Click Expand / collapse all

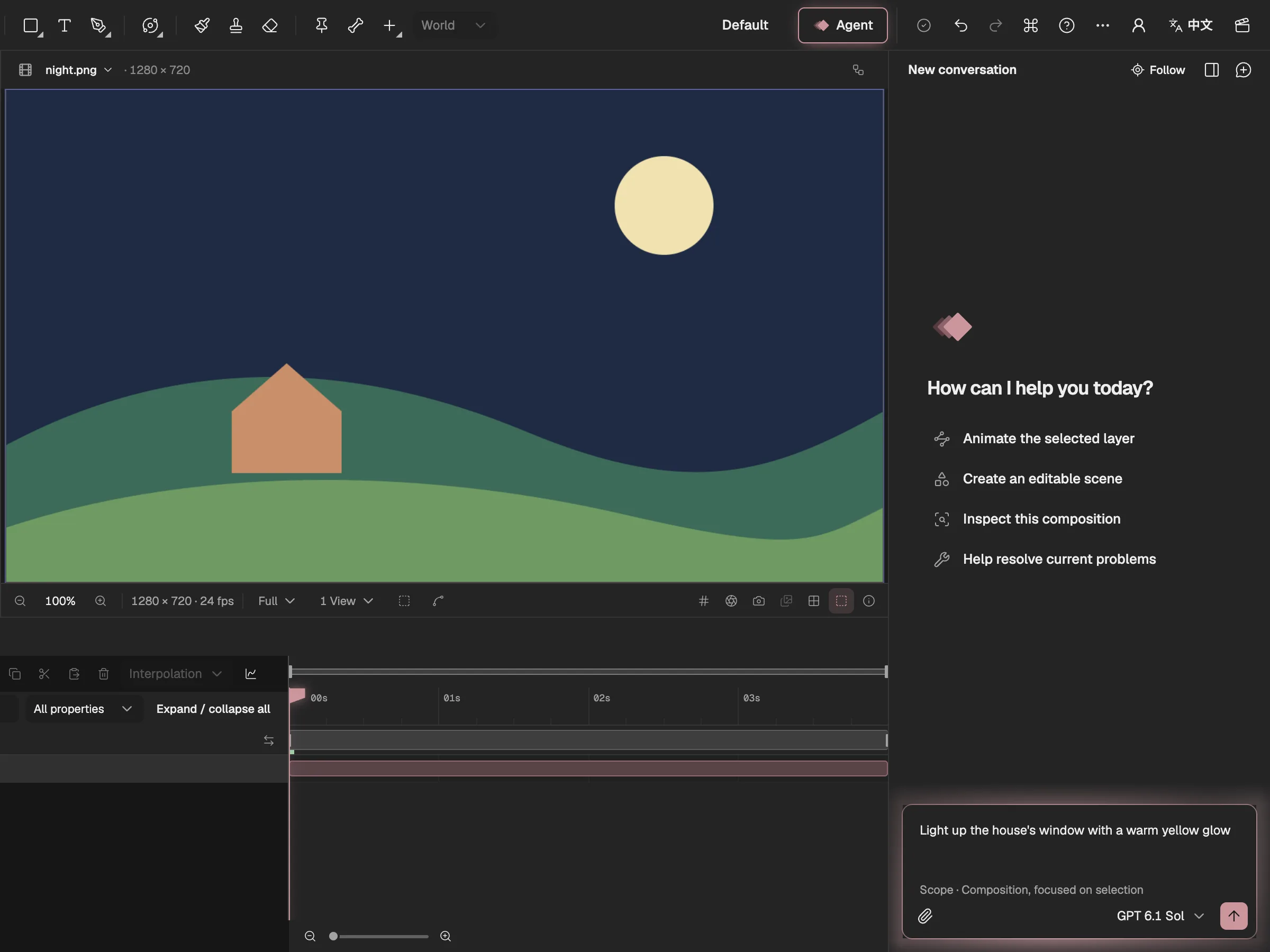pyautogui.click(x=213, y=709)
